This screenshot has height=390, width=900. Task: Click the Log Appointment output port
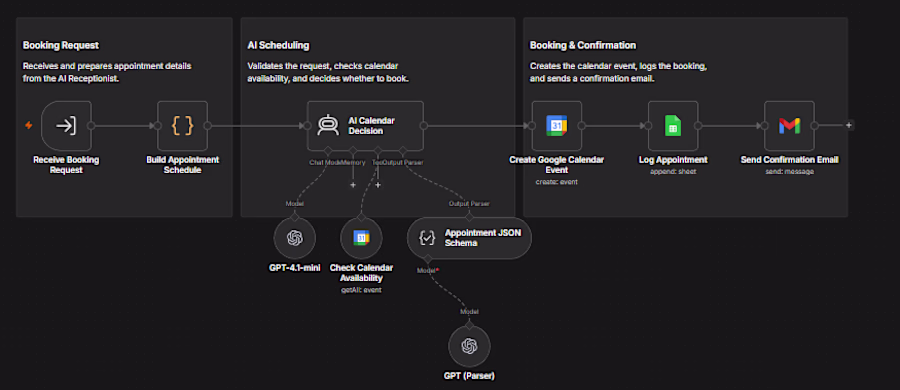[698, 126]
